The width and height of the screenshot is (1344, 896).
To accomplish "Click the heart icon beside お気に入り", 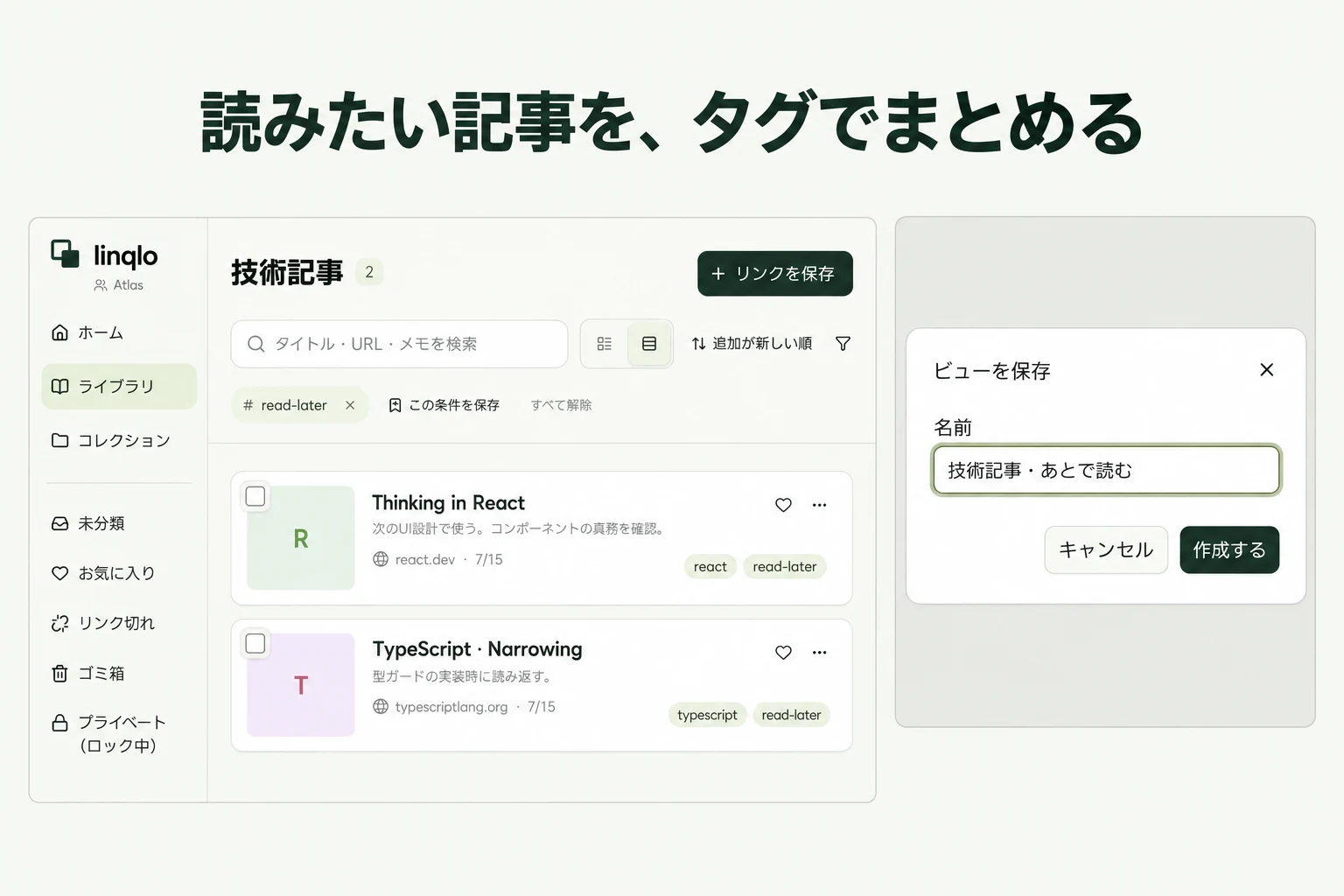I will pos(59,573).
